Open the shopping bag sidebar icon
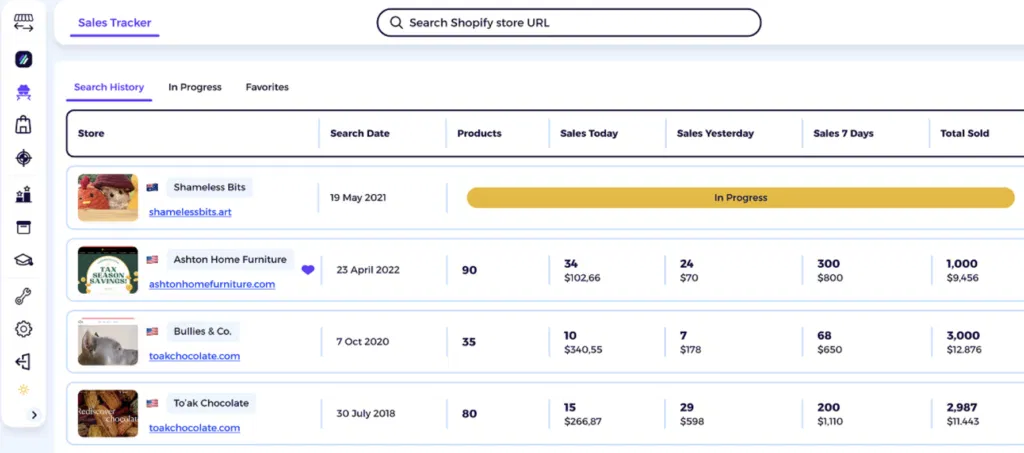The height and width of the screenshot is (453, 1024). pos(24,124)
